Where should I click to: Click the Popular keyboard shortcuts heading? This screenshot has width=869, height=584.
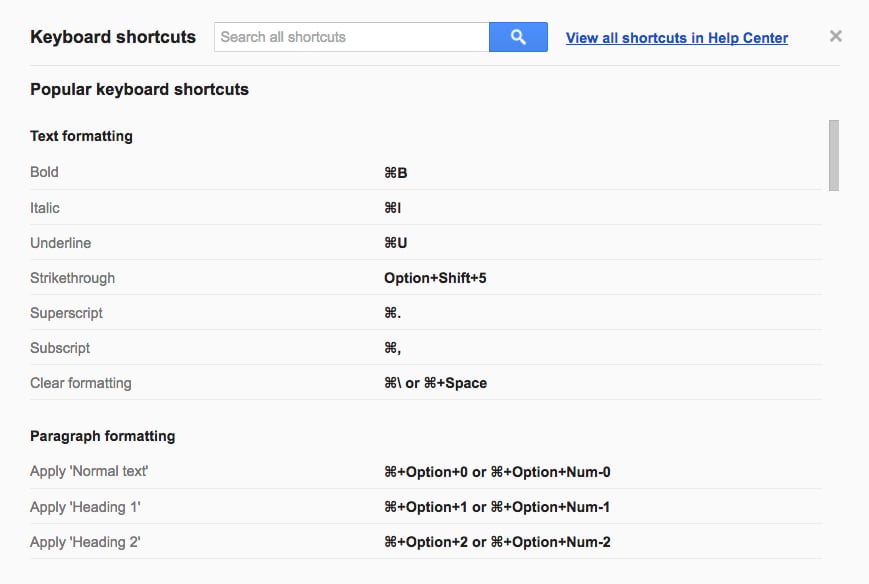(139, 89)
